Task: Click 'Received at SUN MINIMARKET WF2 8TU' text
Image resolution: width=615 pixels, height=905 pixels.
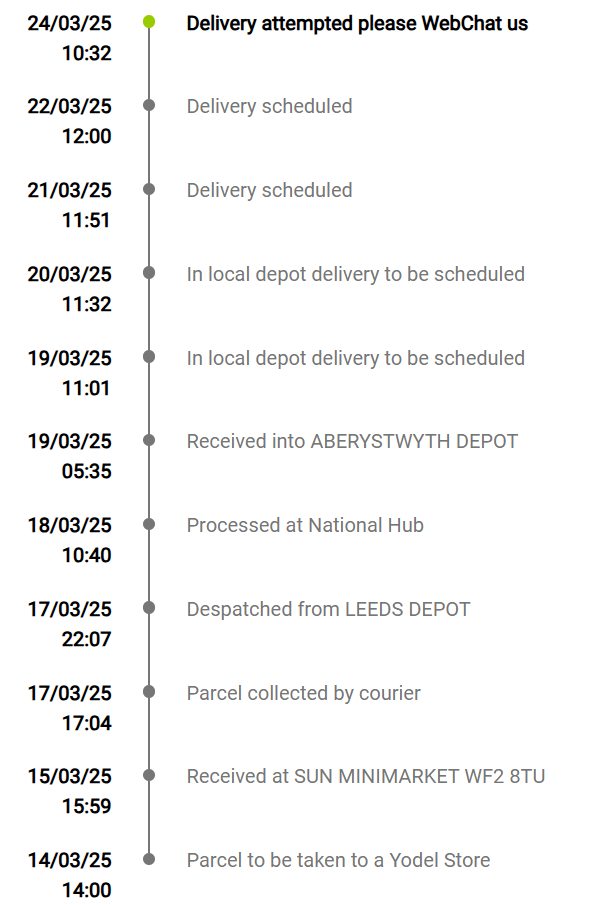Action: 366,776
